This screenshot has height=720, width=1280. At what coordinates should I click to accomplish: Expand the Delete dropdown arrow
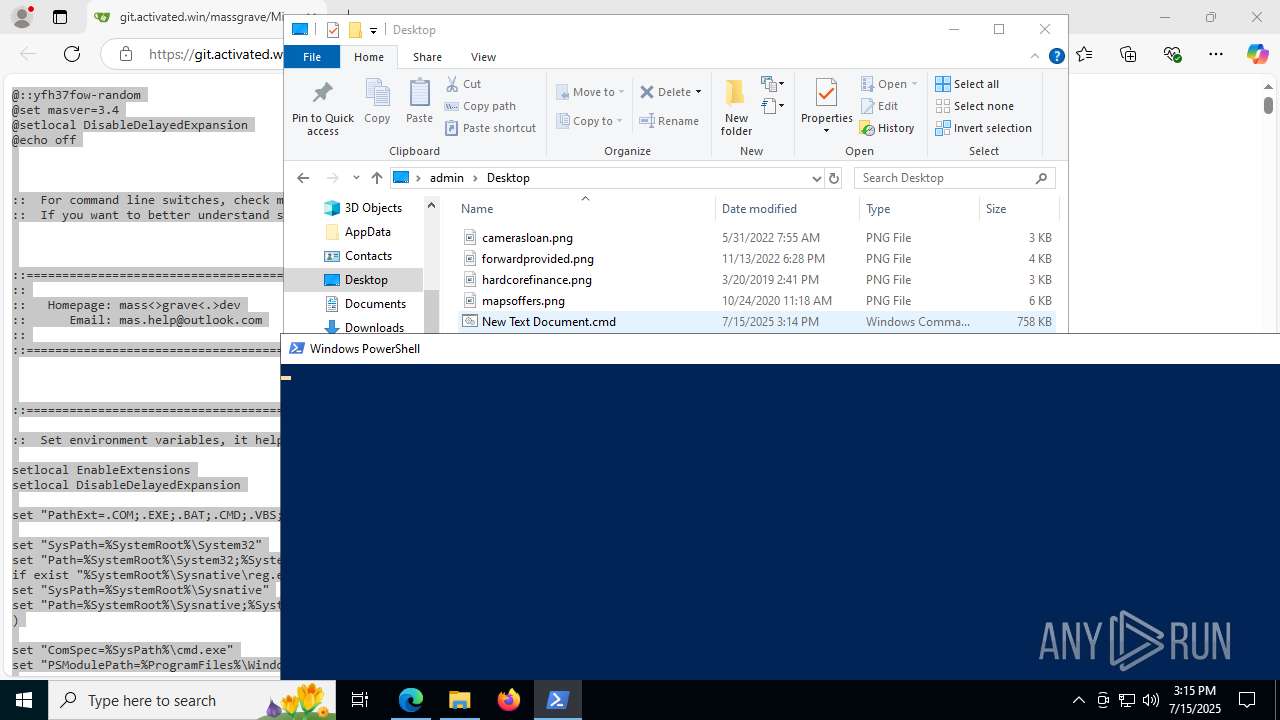click(x=698, y=92)
